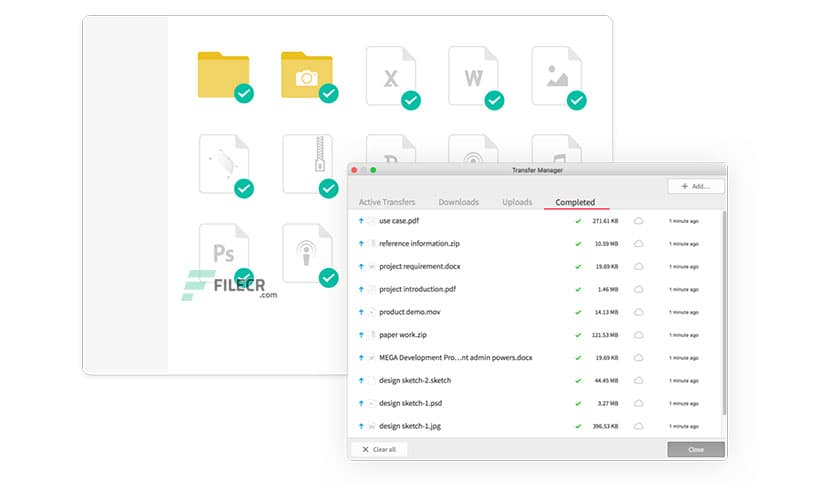The width and height of the screenshot is (836, 484).
Task: Select the paper work.zip file name
Action: (x=403, y=335)
